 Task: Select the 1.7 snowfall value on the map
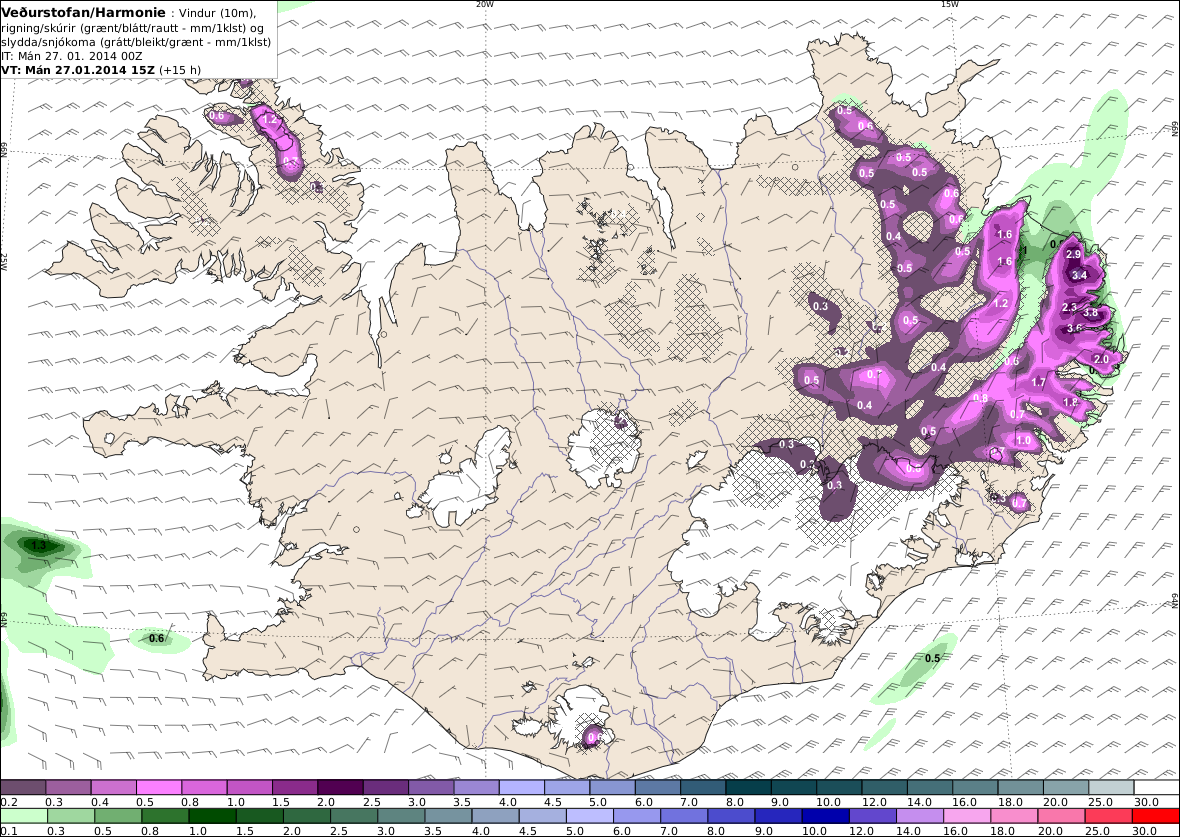[x=1039, y=382]
